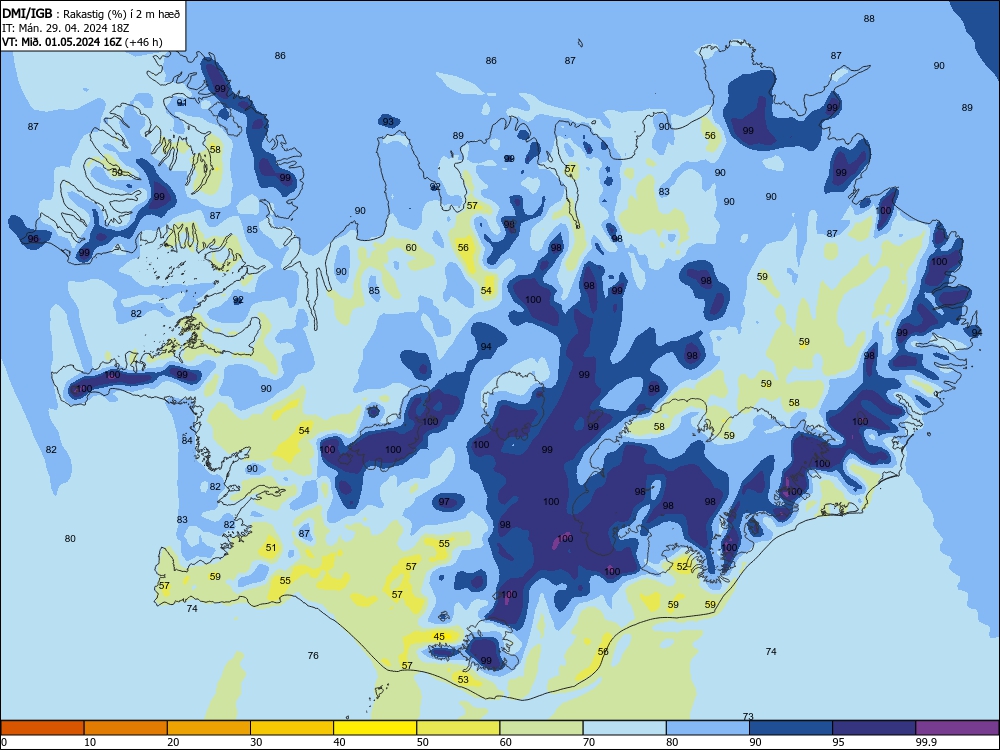Click the humidity value '91' on the map
The width and height of the screenshot is (1000, 750).
tap(182, 103)
